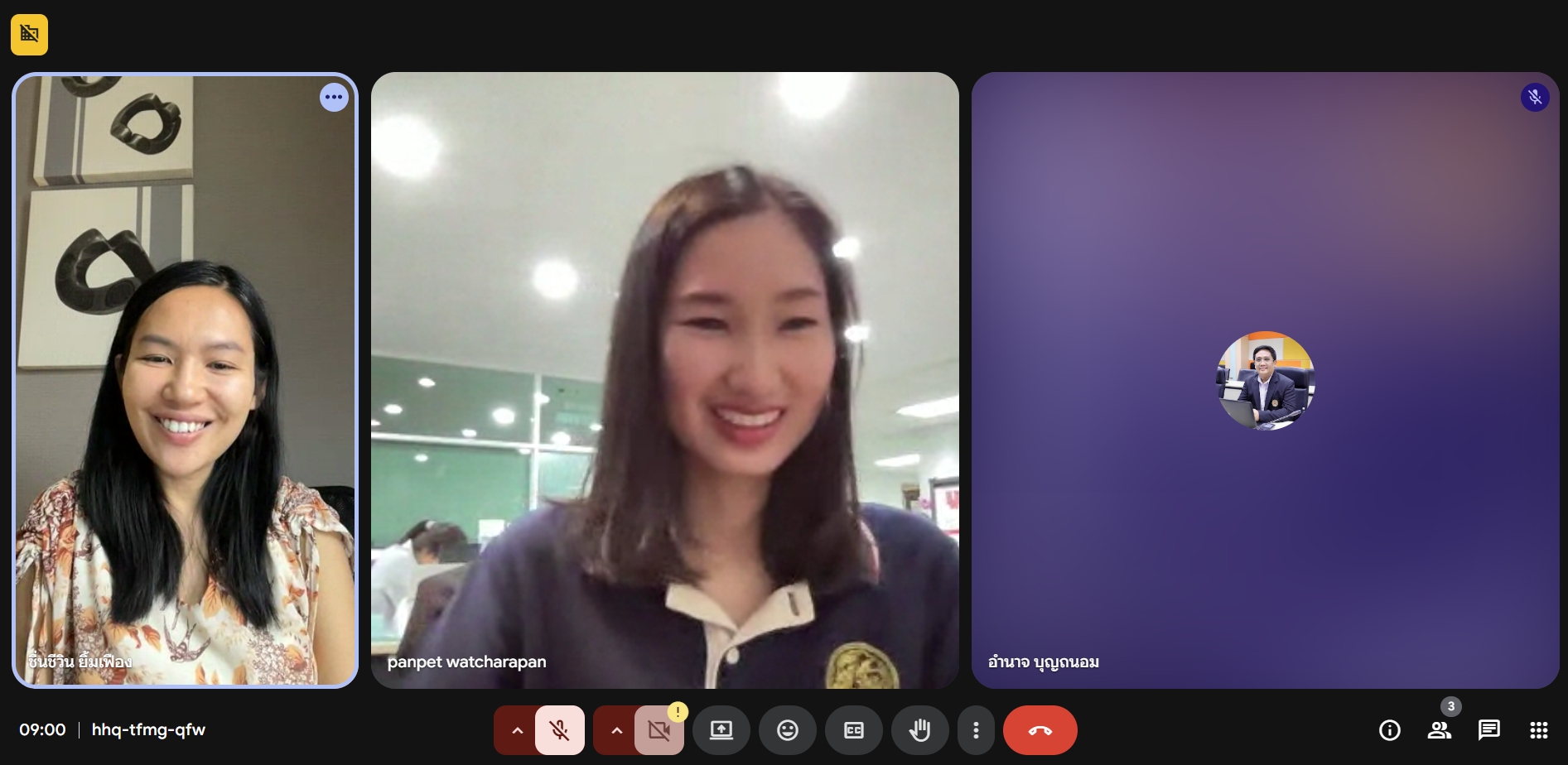Click the yellow icon in top-left corner
This screenshot has height=765, width=1568.
[29, 35]
